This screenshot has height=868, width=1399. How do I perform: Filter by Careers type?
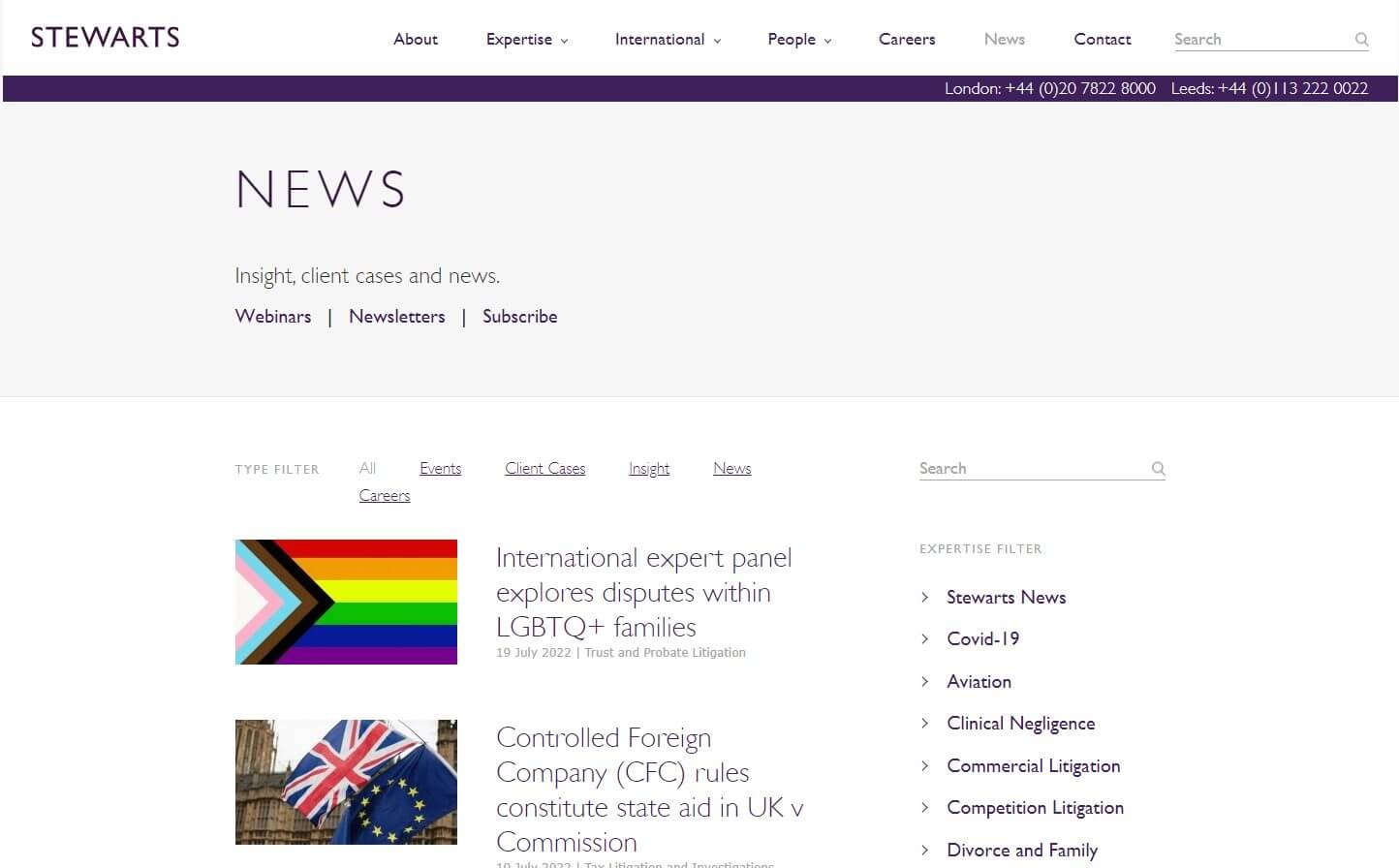[385, 496]
